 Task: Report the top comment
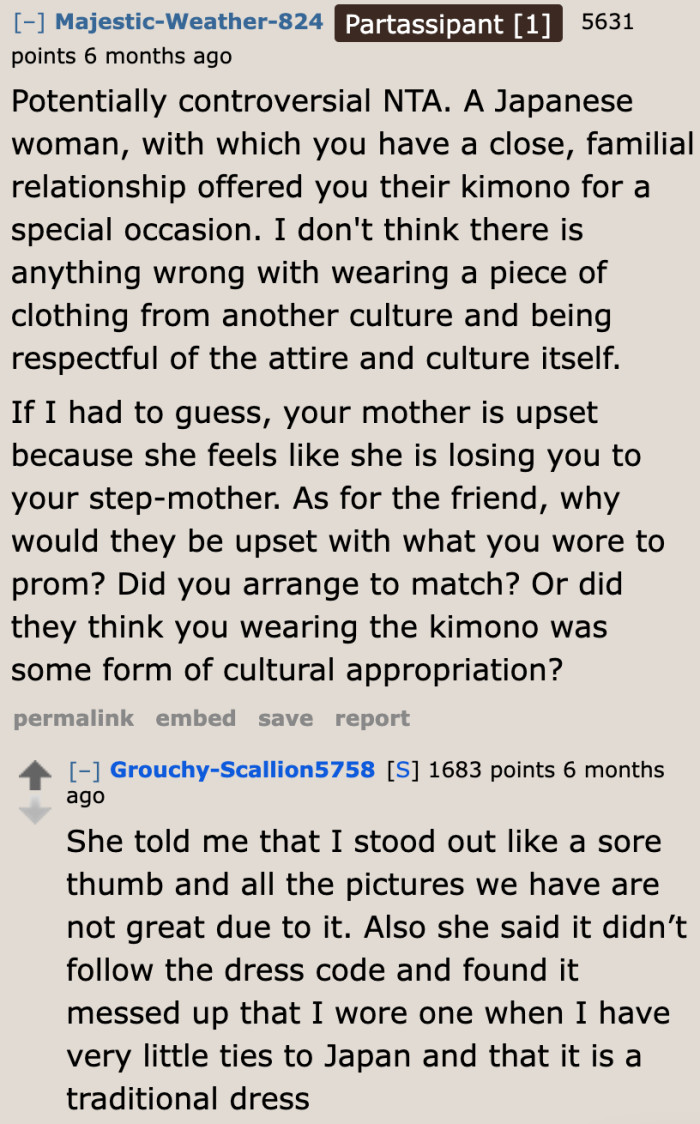tap(372, 718)
